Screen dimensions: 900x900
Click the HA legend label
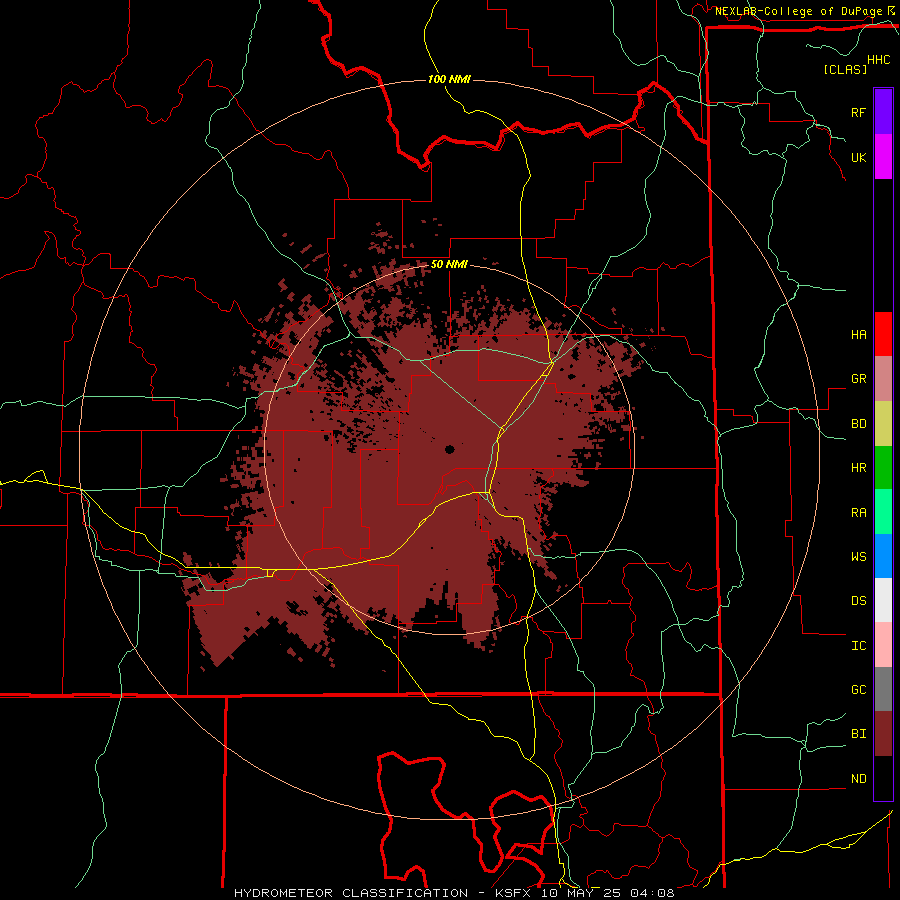pos(858,334)
